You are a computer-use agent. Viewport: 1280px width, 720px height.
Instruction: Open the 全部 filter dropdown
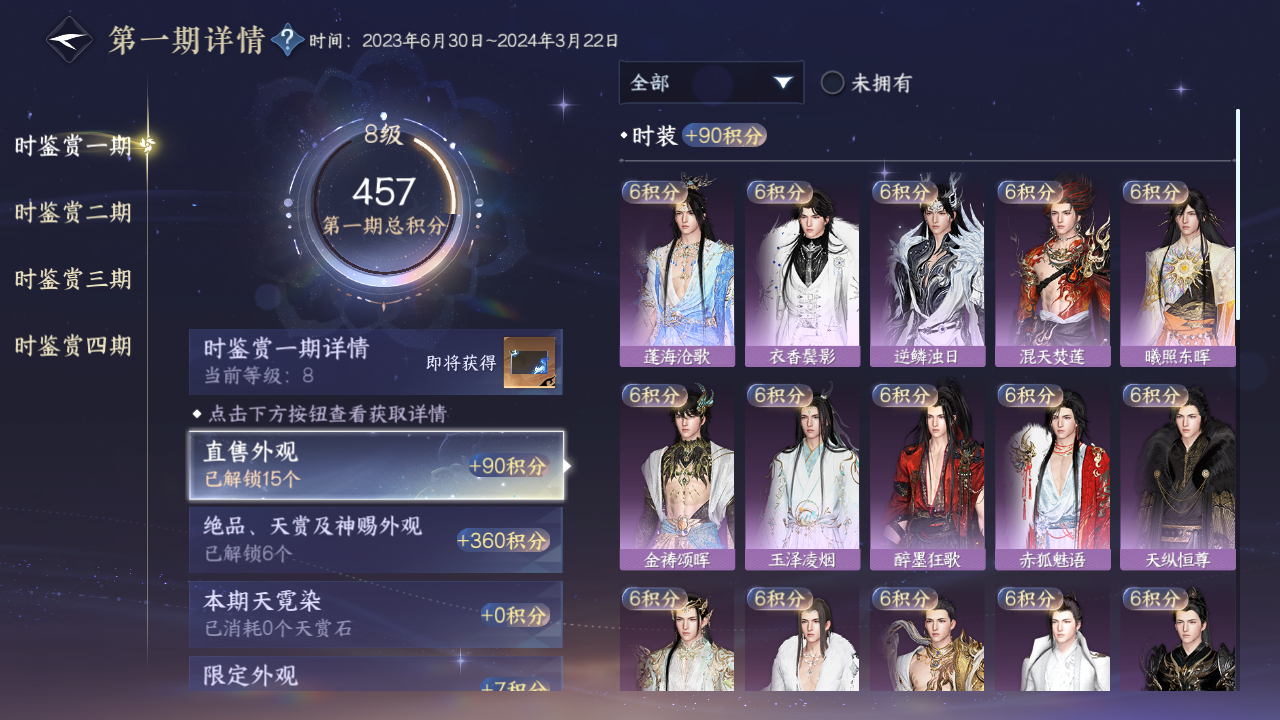[x=711, y=83]
